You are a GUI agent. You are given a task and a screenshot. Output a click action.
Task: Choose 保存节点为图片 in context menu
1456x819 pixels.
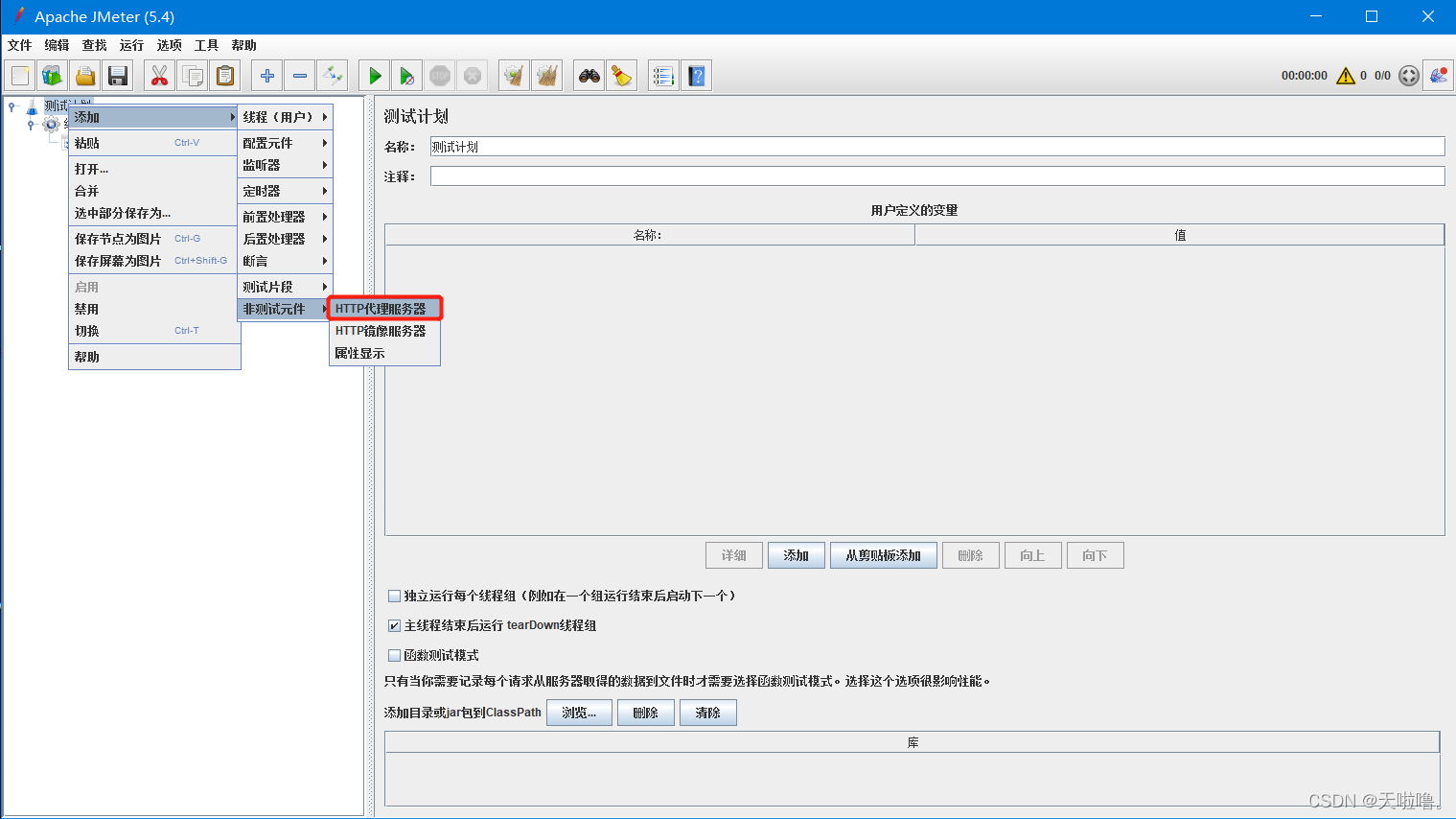click(x=153, y=239)
